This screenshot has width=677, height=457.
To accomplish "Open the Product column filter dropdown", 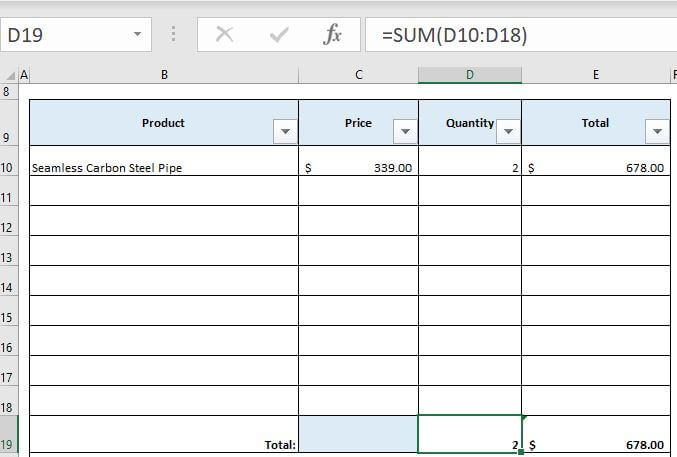I will (286, 132).
